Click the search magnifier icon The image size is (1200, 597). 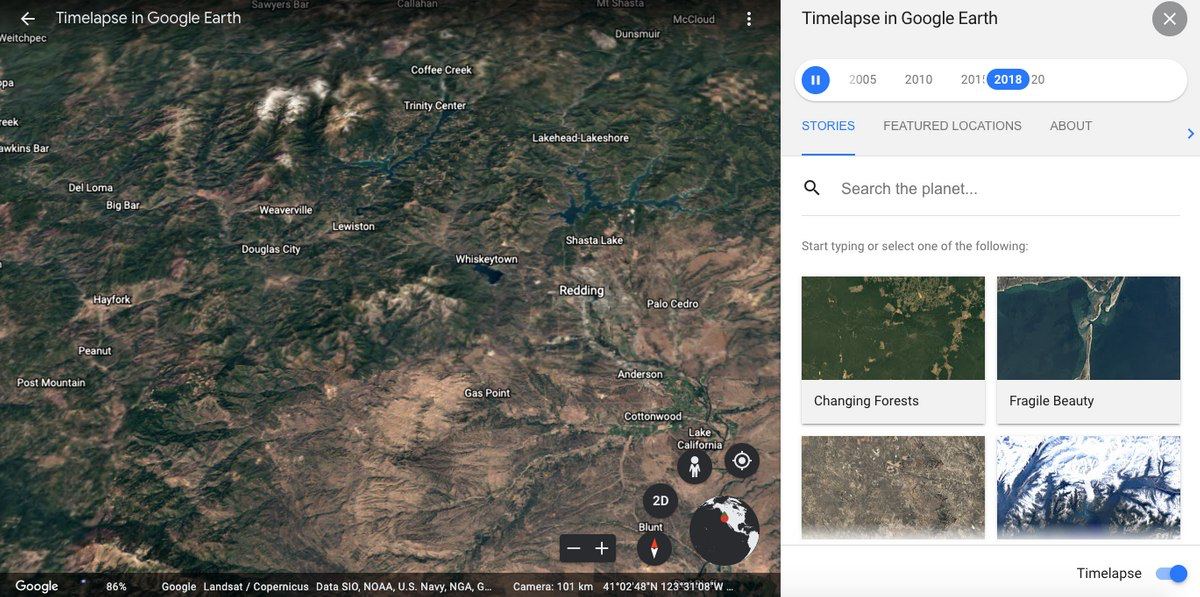click(812, 188)
